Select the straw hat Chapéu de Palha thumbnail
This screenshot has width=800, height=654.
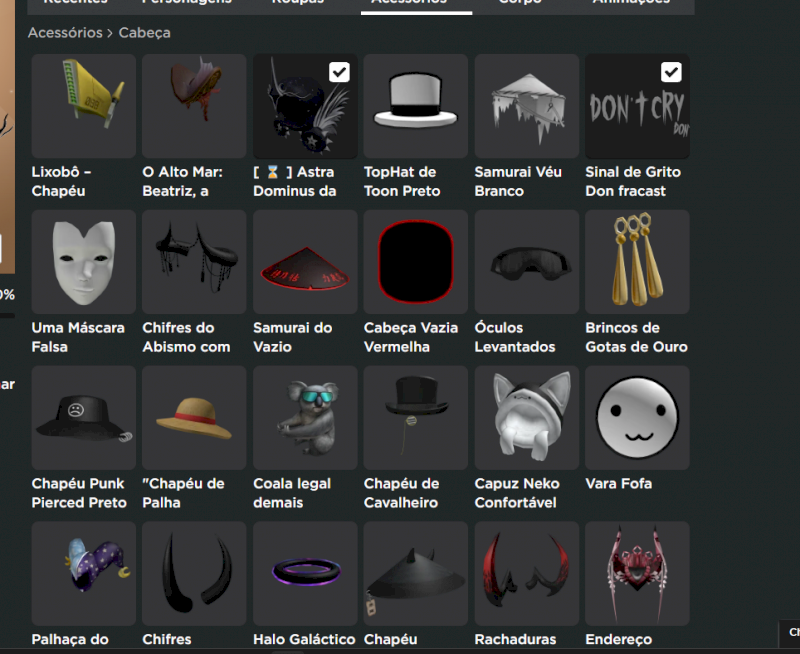194,418
